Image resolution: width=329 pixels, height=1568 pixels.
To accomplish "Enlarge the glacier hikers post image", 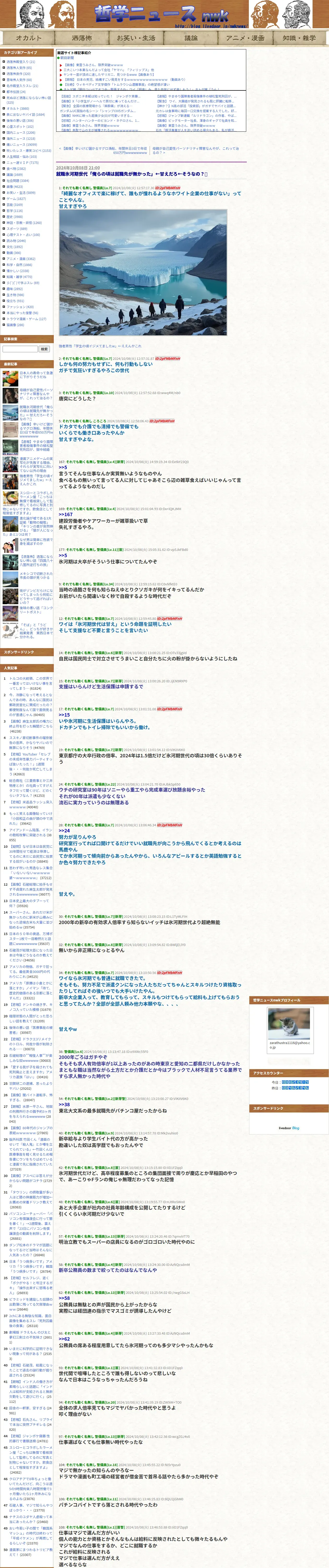I will pyautogui.click(x=143, y=273).
